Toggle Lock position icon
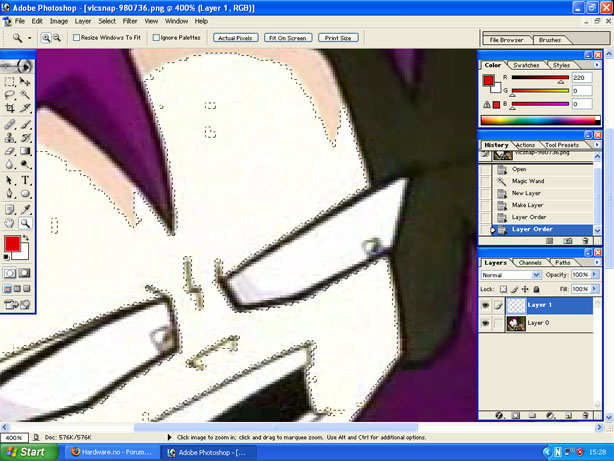614x461 pixels. pos(525,289)
